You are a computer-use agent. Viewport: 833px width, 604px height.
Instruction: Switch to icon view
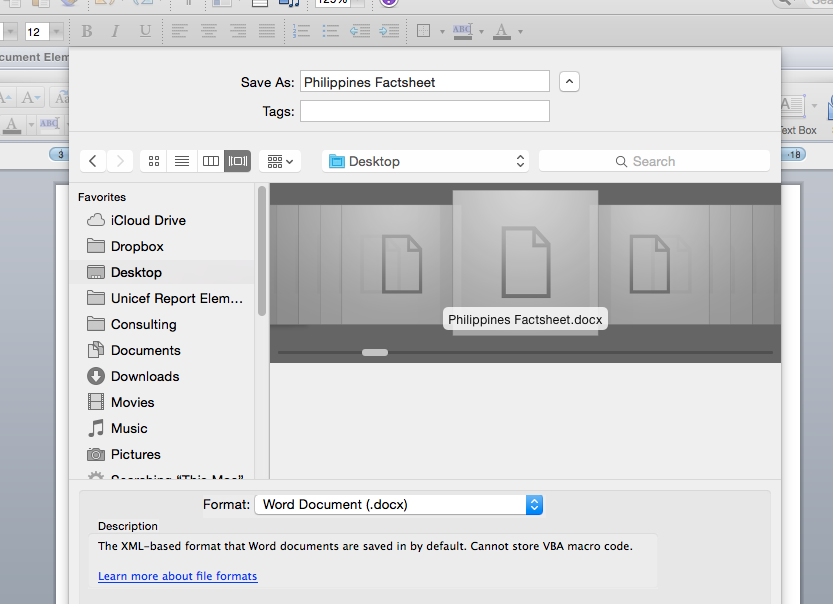pos(154,161)
